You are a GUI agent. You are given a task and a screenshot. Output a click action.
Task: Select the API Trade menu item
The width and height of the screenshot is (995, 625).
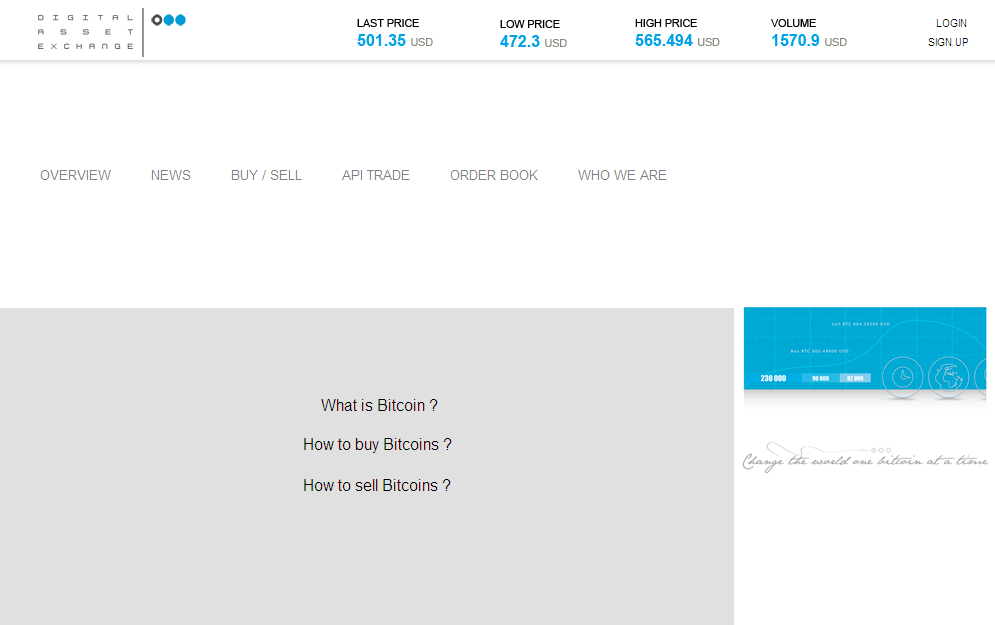pyautogui.click(x=376, y=175)
